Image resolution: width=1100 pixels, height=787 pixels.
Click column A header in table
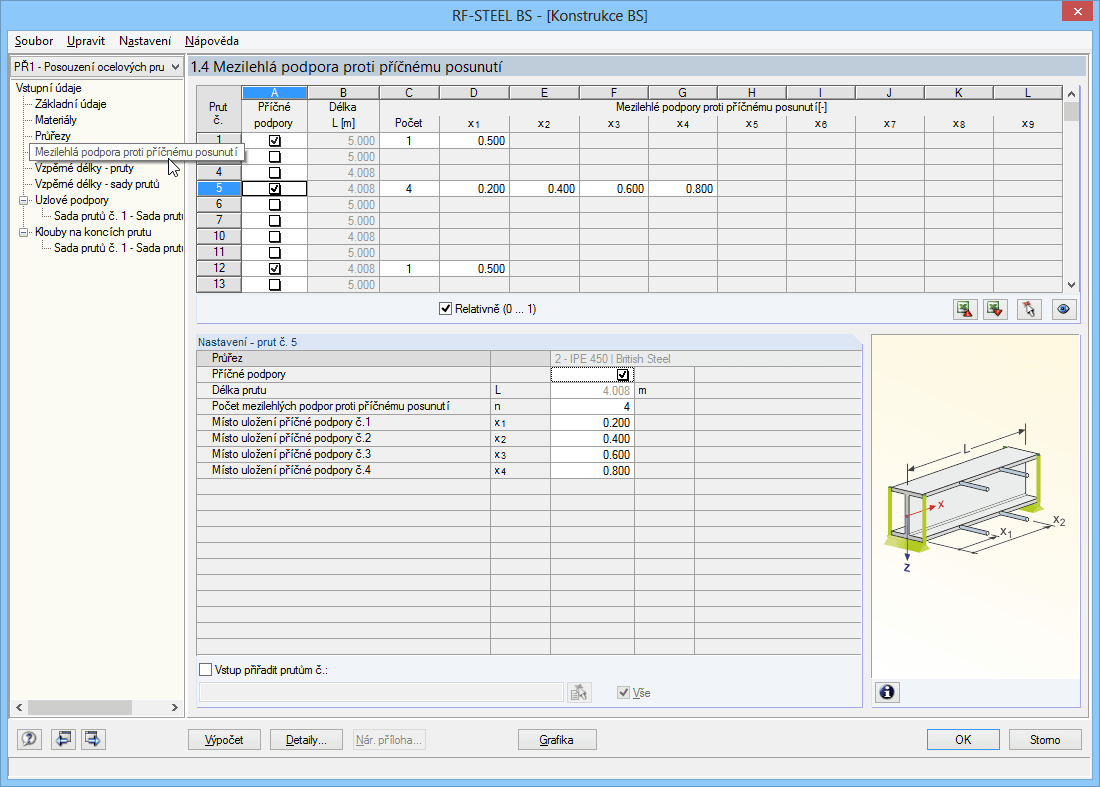click(274, 93)
